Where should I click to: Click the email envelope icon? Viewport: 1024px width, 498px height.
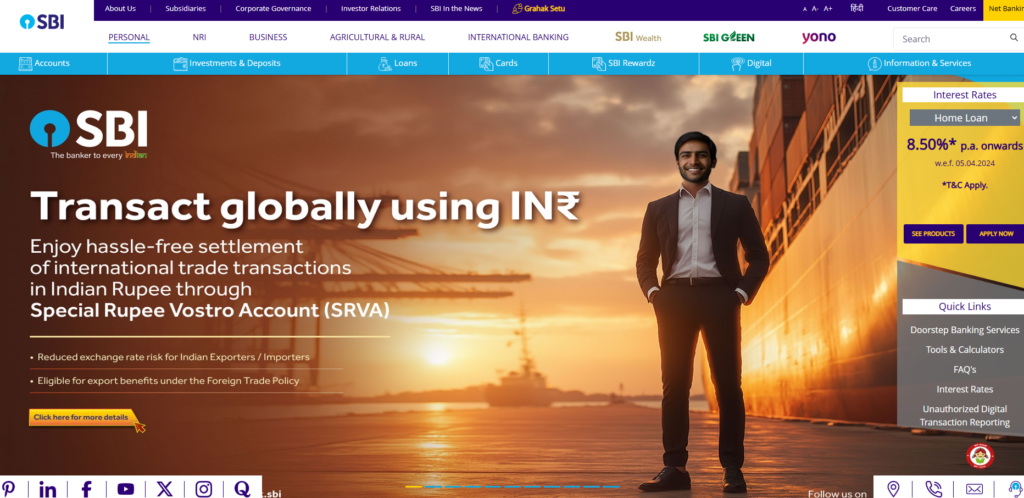click(974, 489)
